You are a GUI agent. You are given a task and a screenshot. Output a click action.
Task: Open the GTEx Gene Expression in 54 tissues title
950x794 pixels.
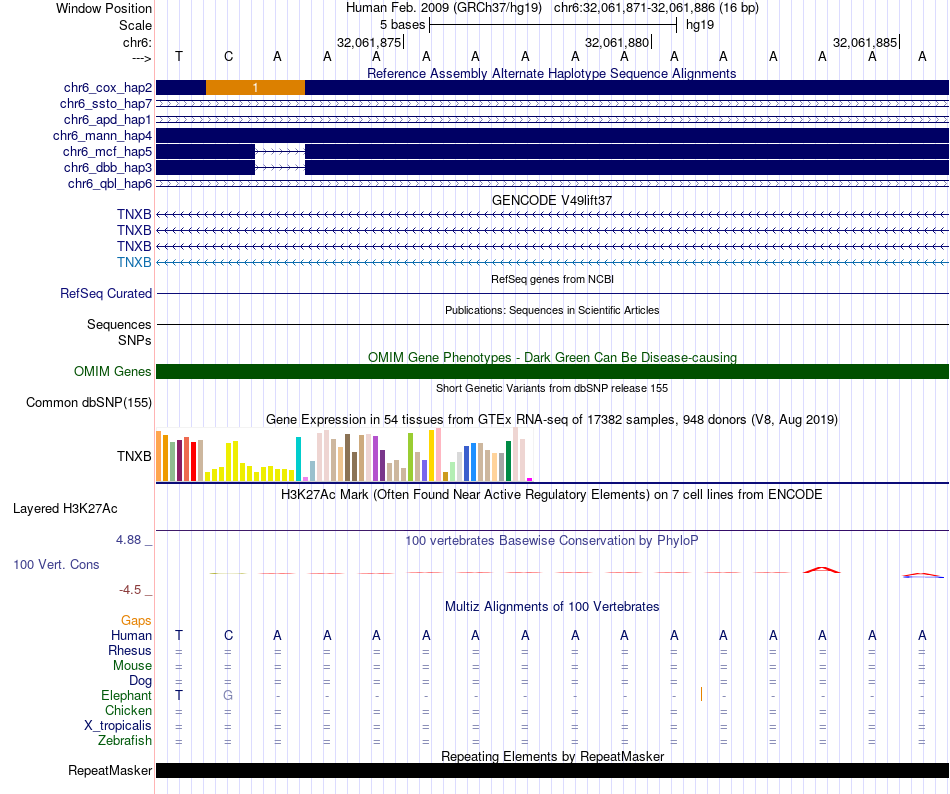click(x=552, y=419)
